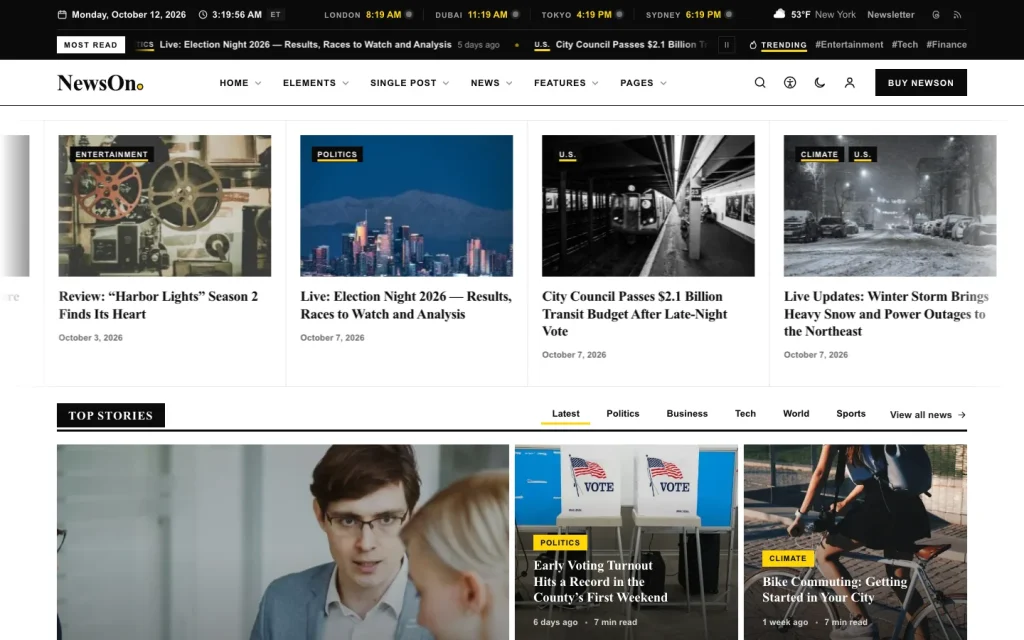Open the #Tech trending tag

[x=904, y=44]
